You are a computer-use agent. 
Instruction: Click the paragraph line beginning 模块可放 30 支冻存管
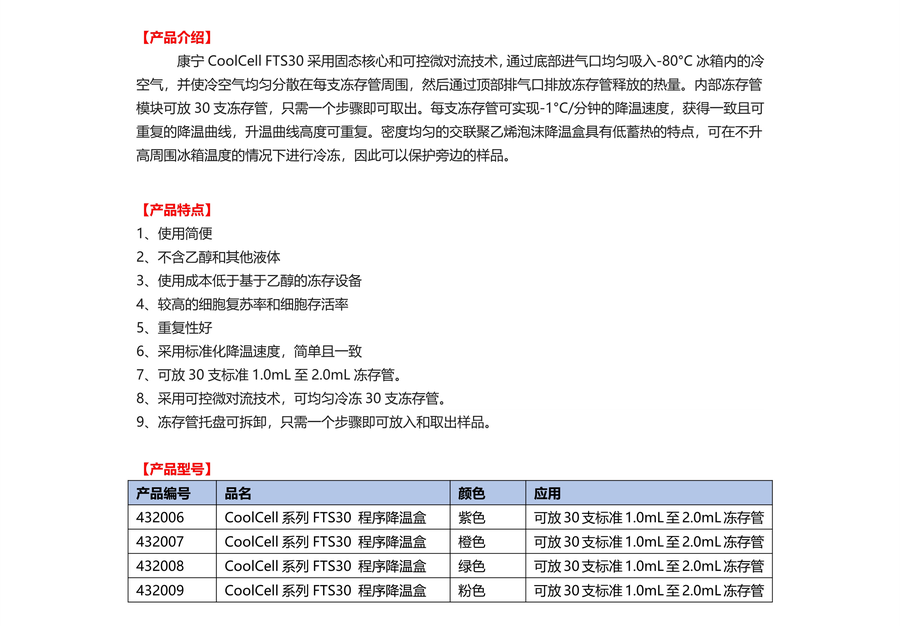tap(450, 108)
